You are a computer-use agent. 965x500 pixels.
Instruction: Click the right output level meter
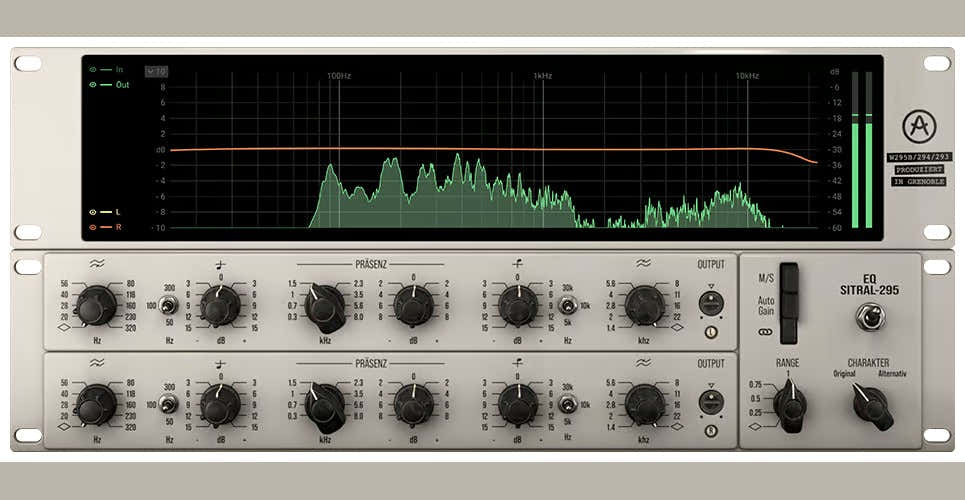coord(869,150)
